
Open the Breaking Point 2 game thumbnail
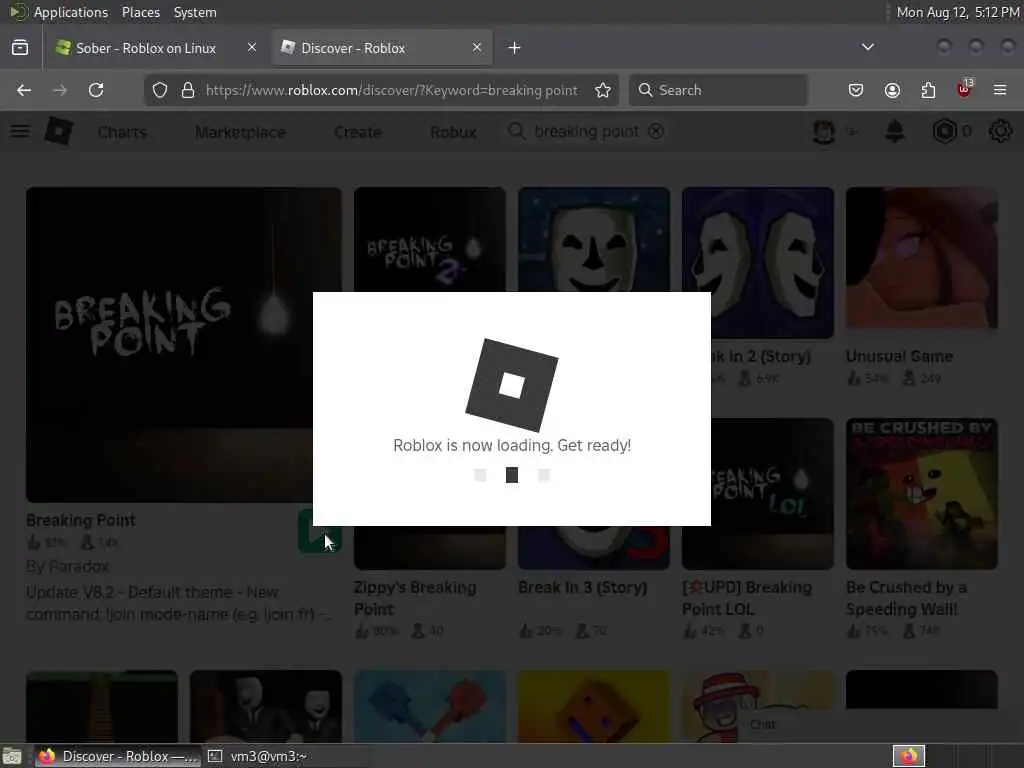(x=430, y=240)
